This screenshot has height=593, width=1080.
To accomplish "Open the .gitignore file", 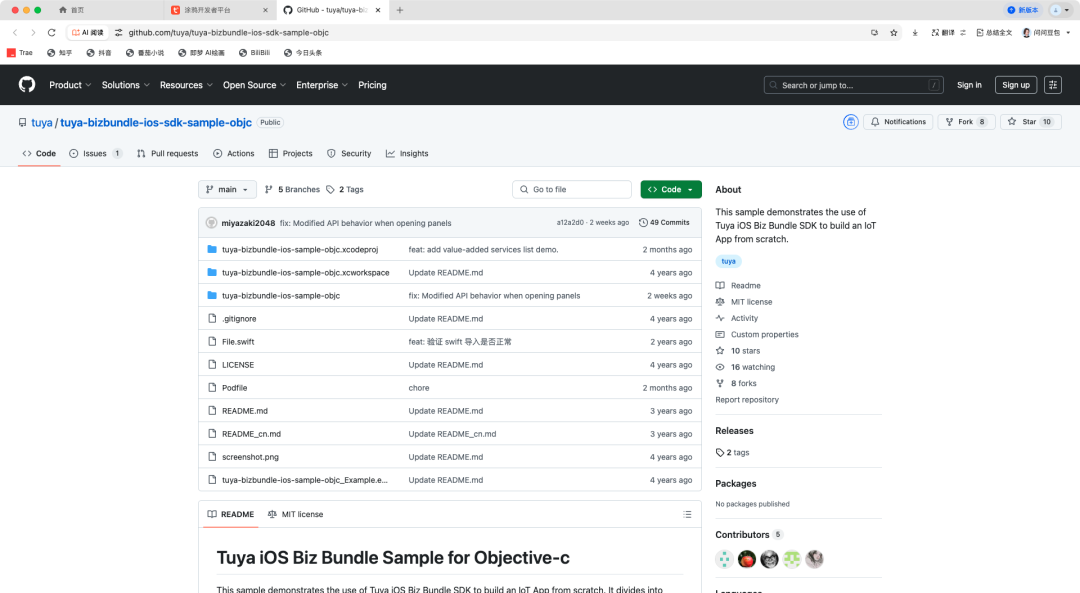I will point(239,319).
